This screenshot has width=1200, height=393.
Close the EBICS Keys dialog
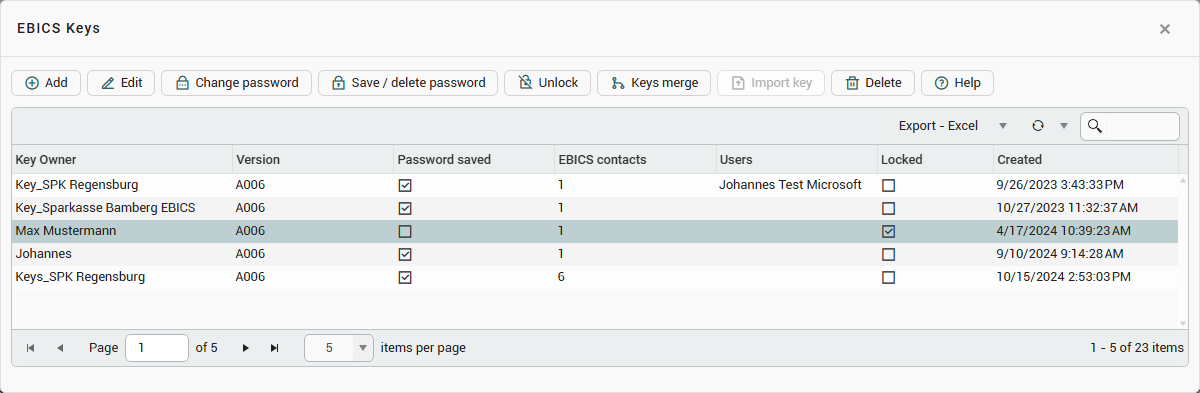tap(1165, 29)
